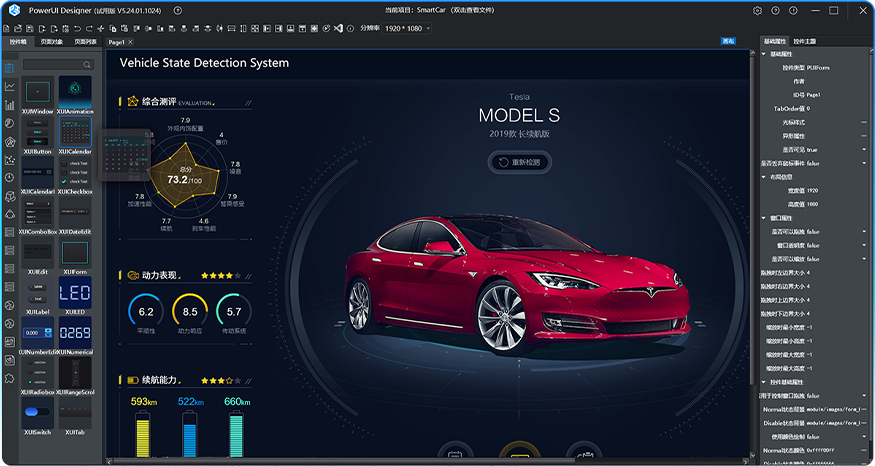875x466 pixels.
Task: Collapse the 基础属性 section
Action: (x=764, y=54)
